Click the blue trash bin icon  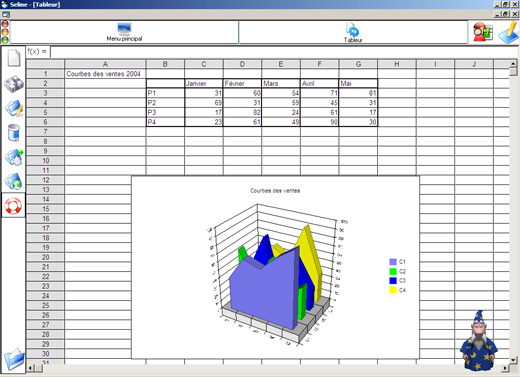point(13,133)
